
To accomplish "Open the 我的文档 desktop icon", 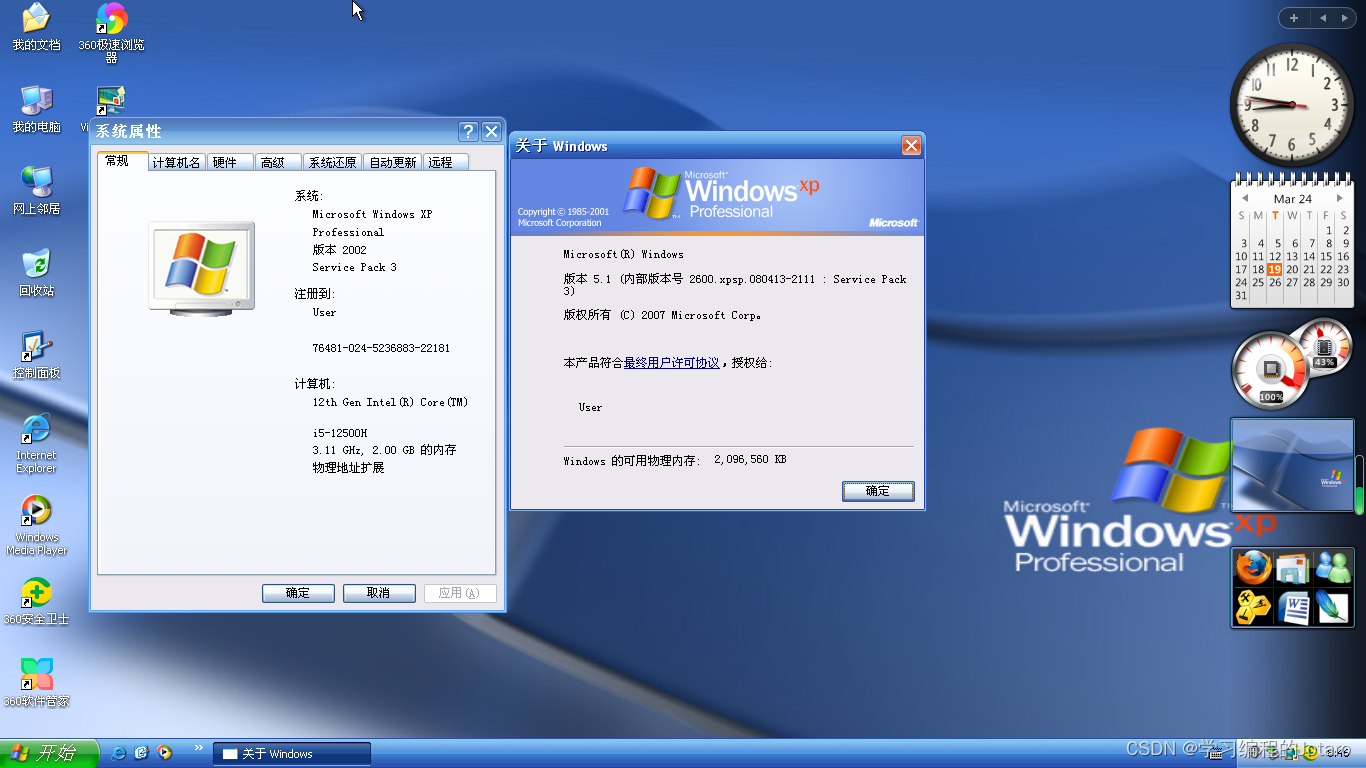I will pyautogui.click(x=36, y=27).
